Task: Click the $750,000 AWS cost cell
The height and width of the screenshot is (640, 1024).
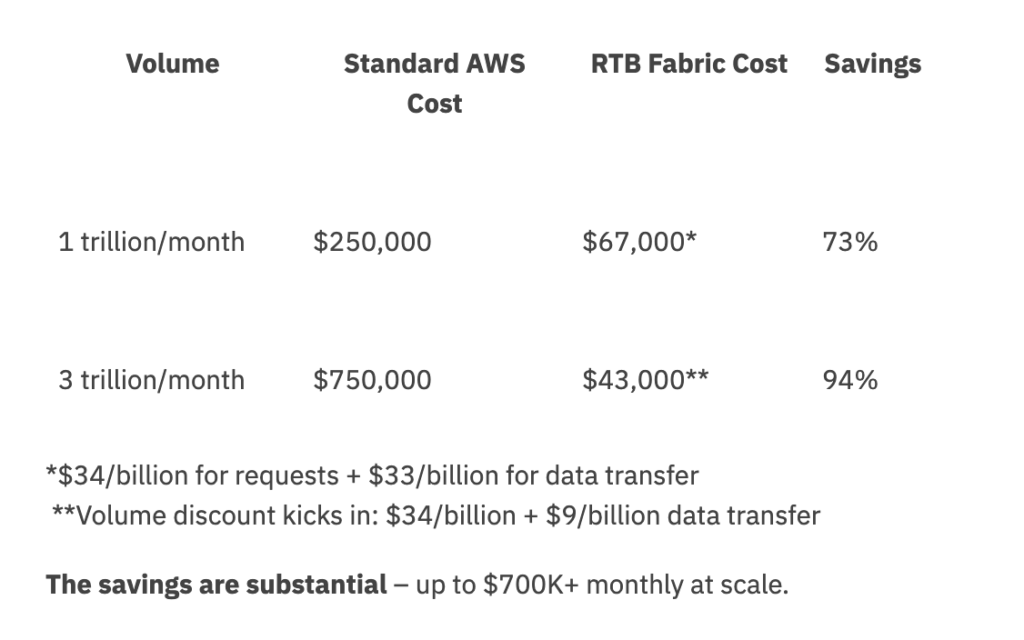Action: [x=372, y=380]
